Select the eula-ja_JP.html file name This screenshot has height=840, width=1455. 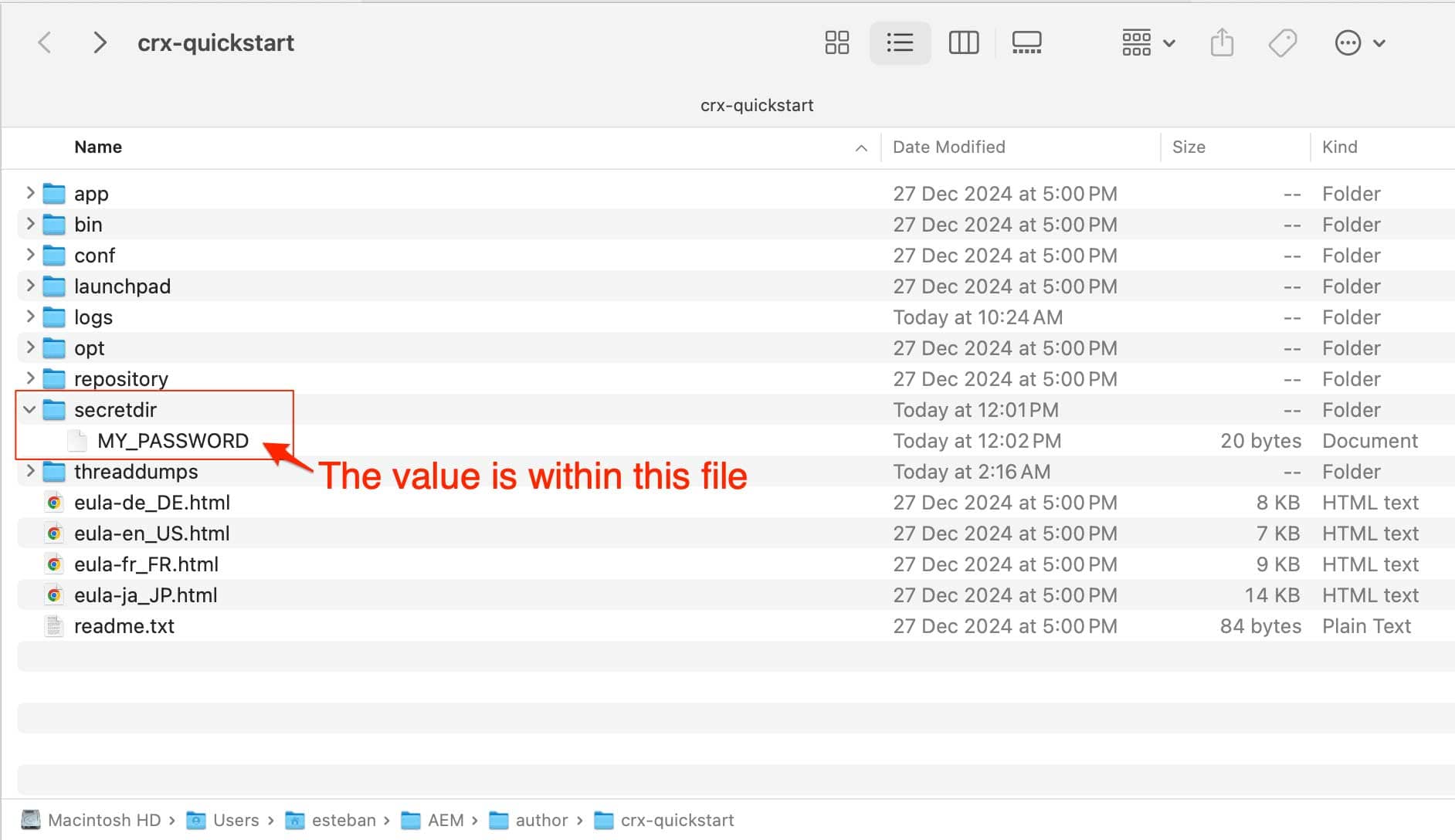[x=146, y=595]
